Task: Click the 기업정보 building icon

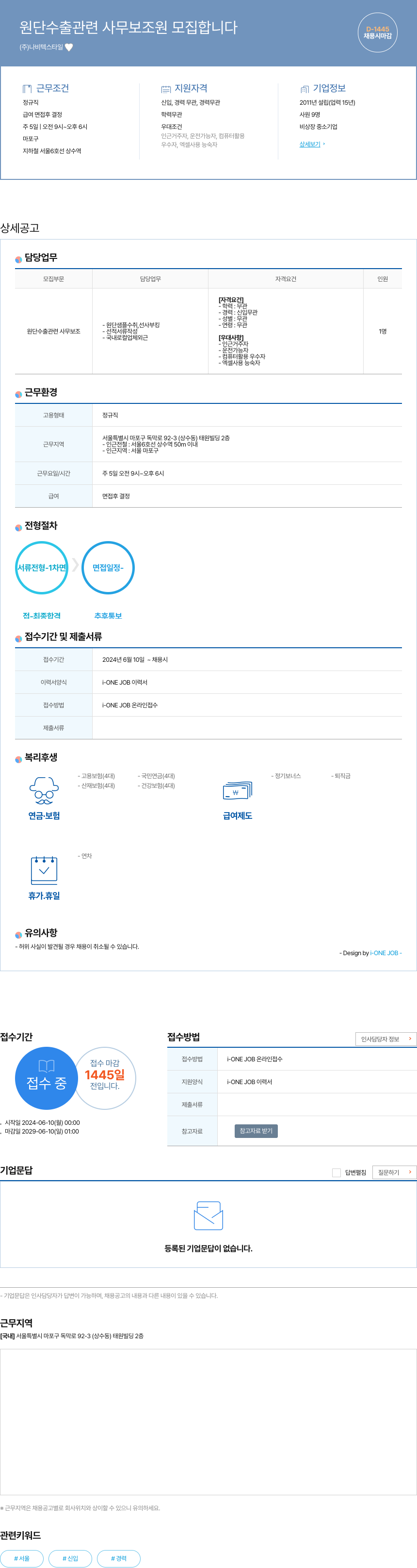Action: pos(305,89)
